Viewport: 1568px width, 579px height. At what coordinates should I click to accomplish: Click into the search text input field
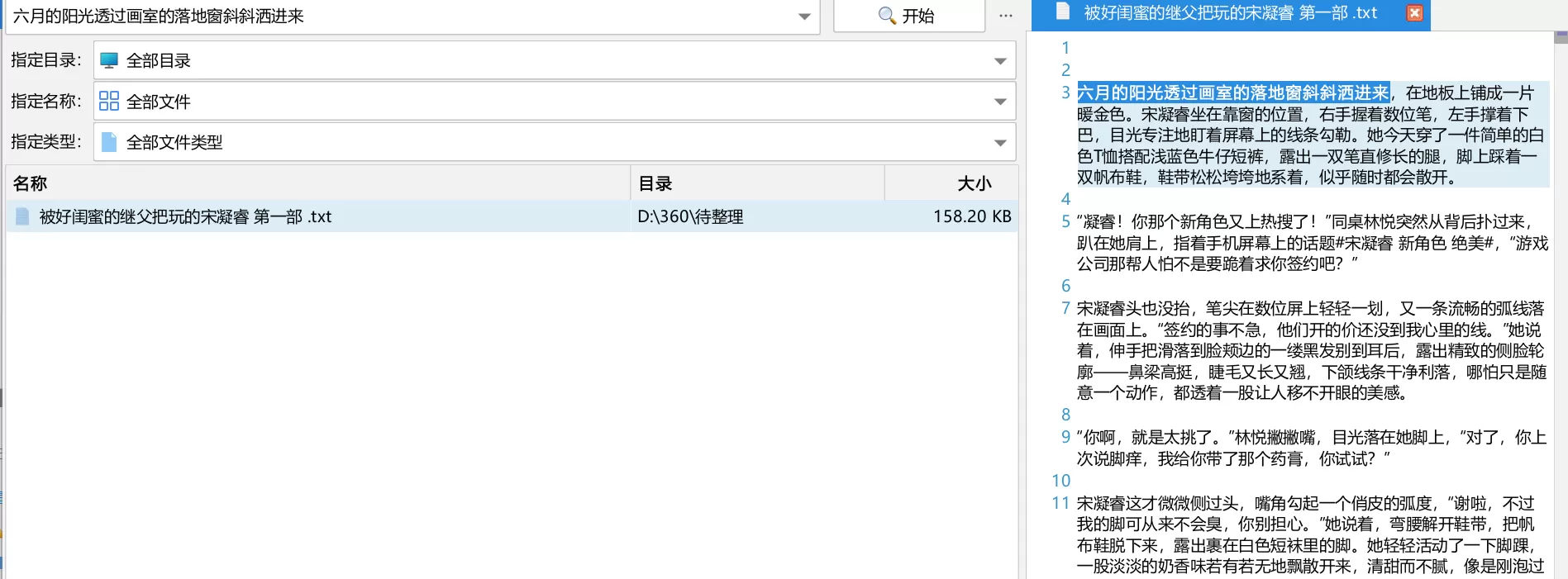[401, 17]
